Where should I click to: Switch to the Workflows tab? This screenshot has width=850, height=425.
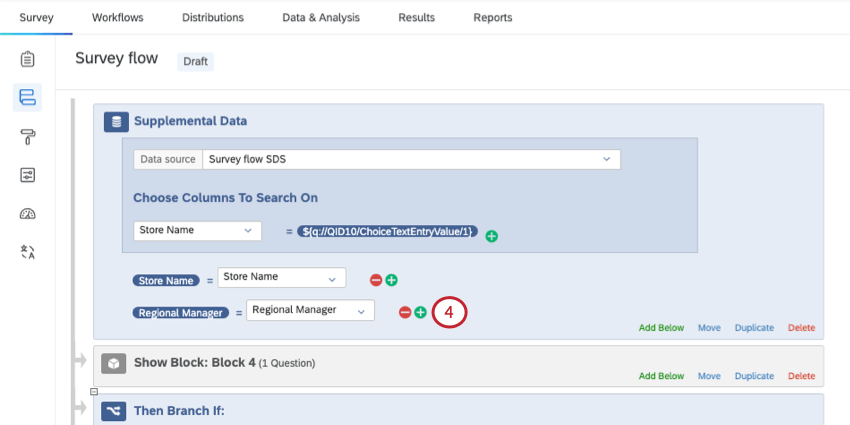coord(117,17)
